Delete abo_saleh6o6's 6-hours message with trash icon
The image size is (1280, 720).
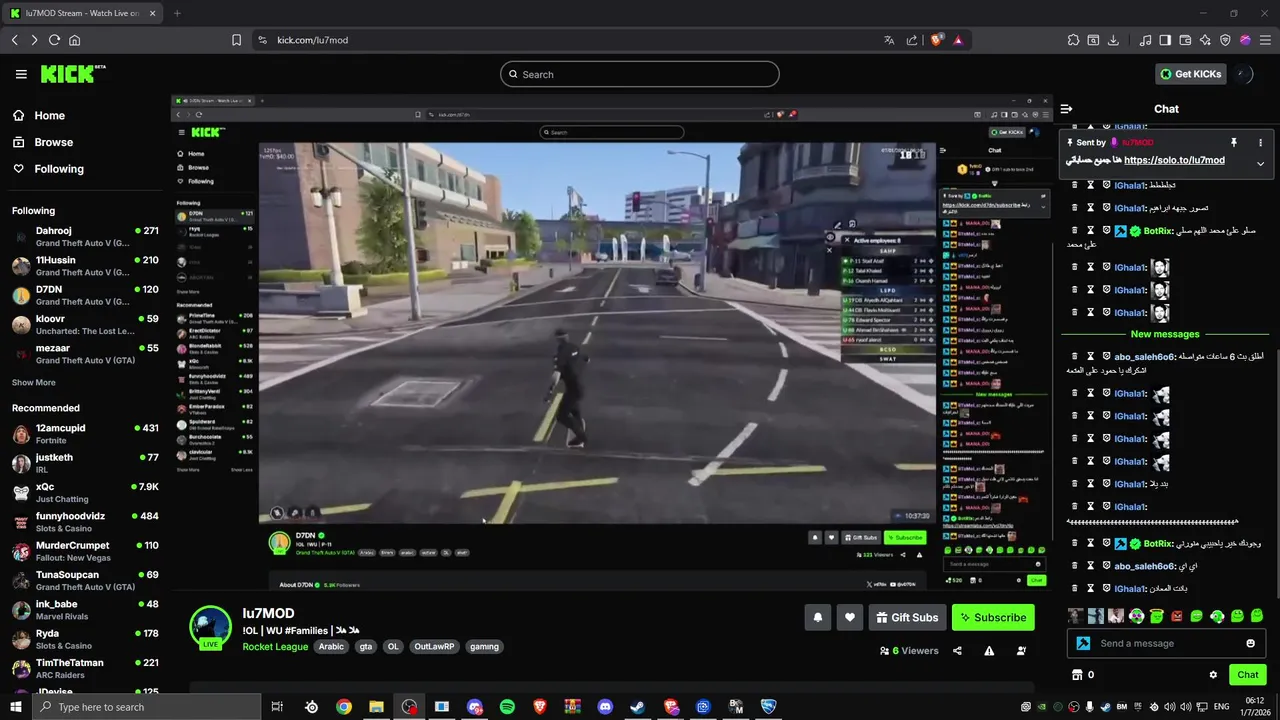[1075, 357]
